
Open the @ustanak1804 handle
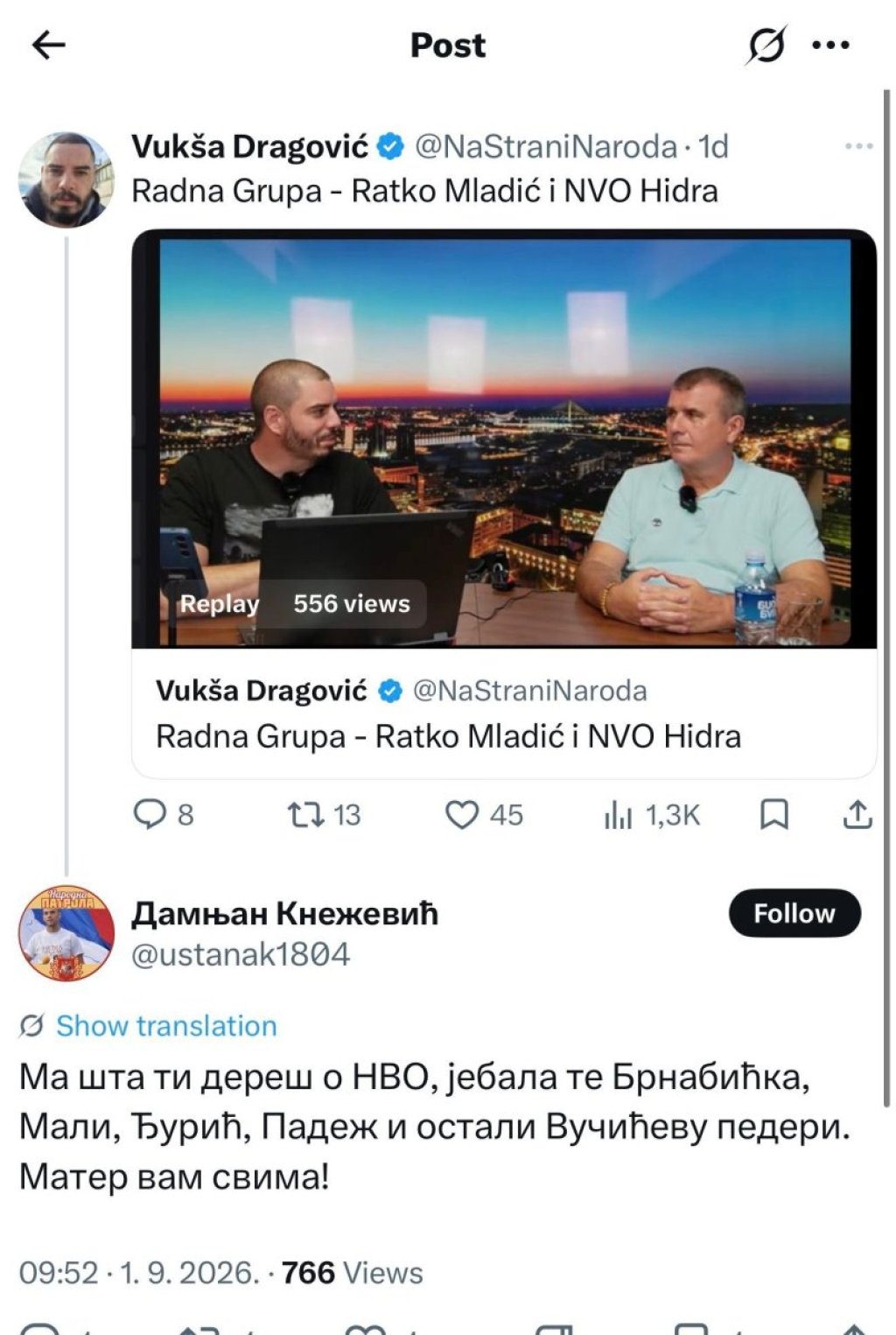coord(241,954)
